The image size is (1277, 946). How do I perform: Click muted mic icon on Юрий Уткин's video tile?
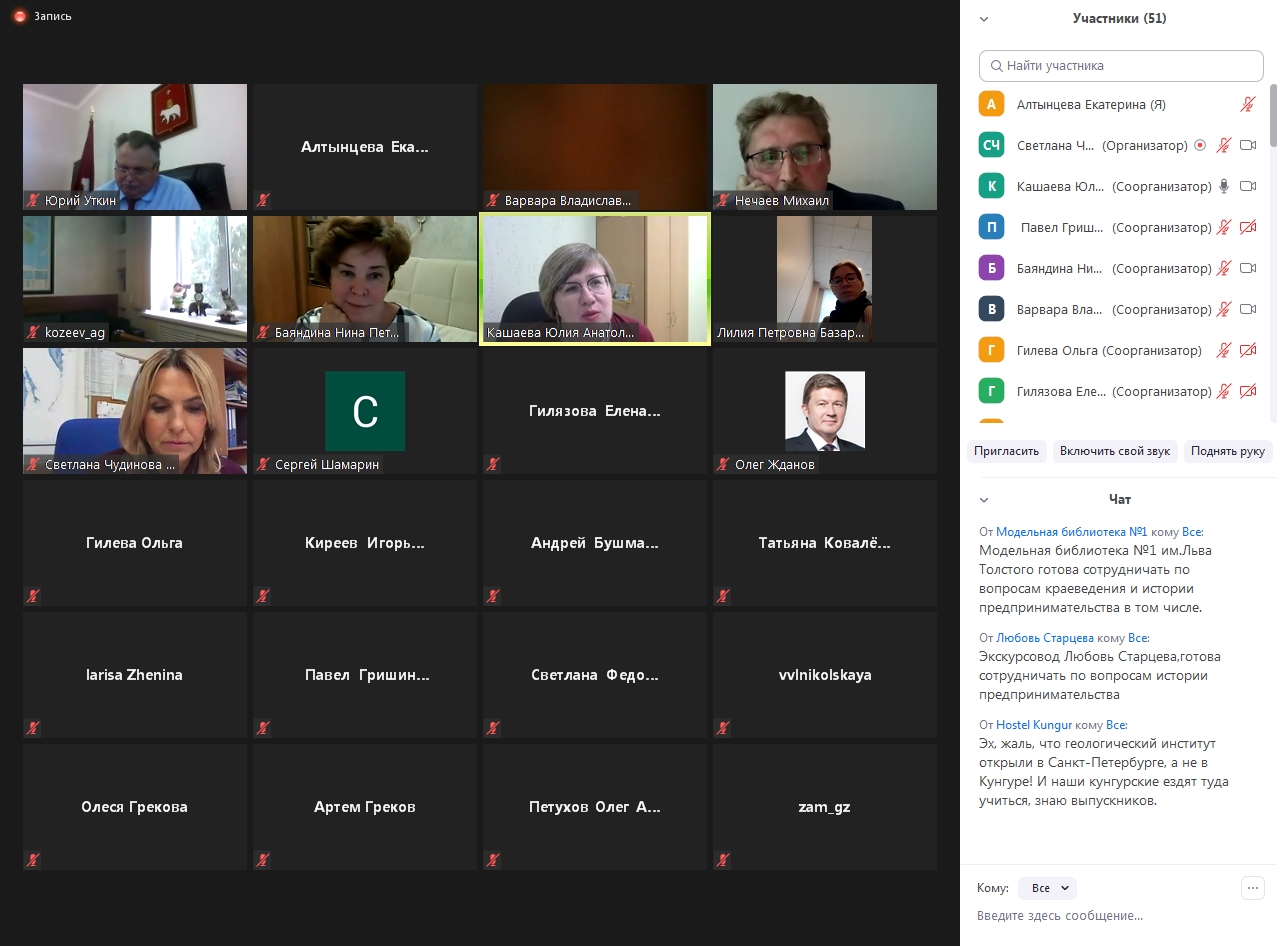(x=32, y=200)
